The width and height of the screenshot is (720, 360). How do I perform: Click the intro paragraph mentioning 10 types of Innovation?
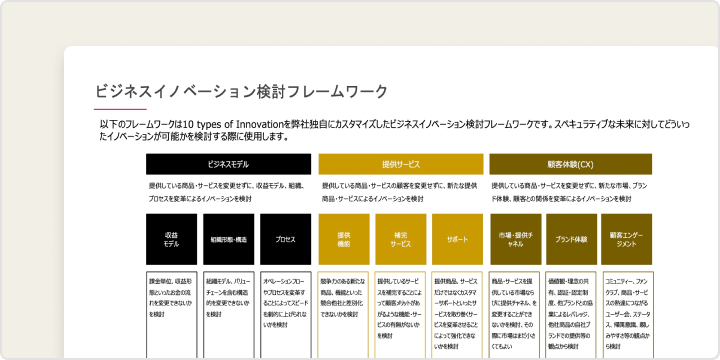tap(395, 131)
